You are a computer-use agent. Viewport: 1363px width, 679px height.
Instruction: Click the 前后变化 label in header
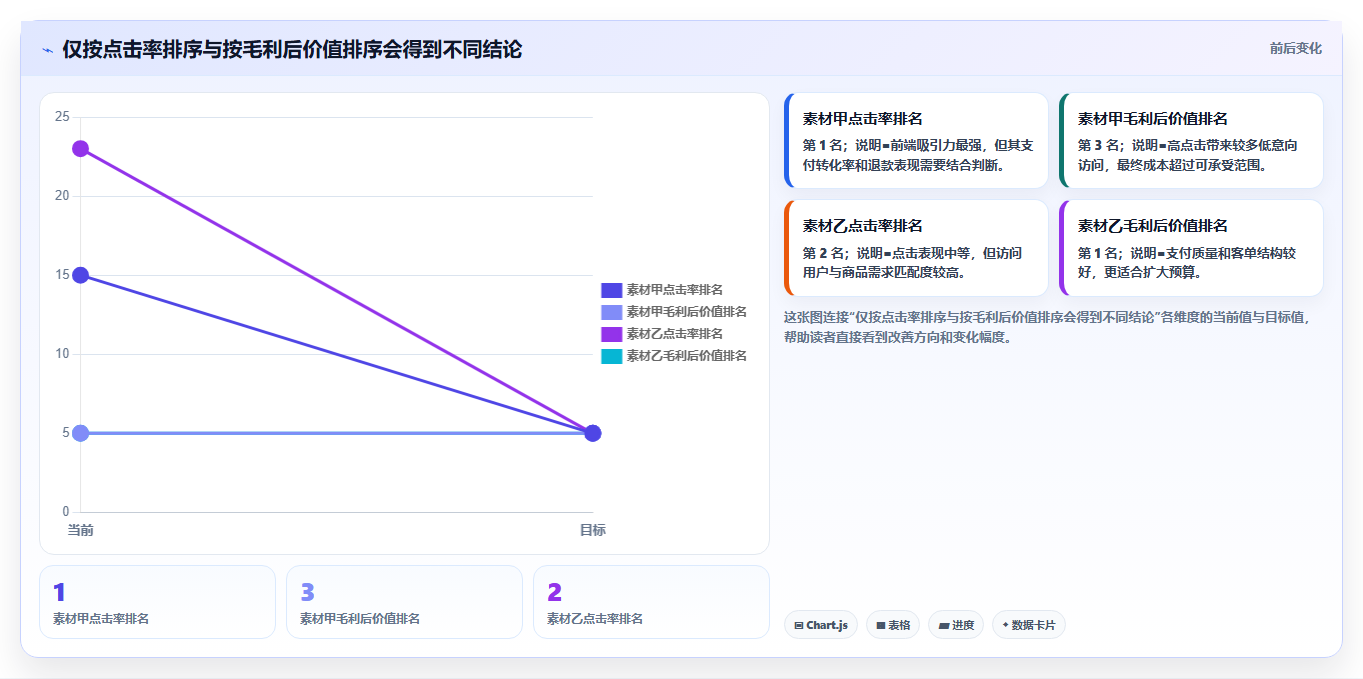[x=1296, y=48]
